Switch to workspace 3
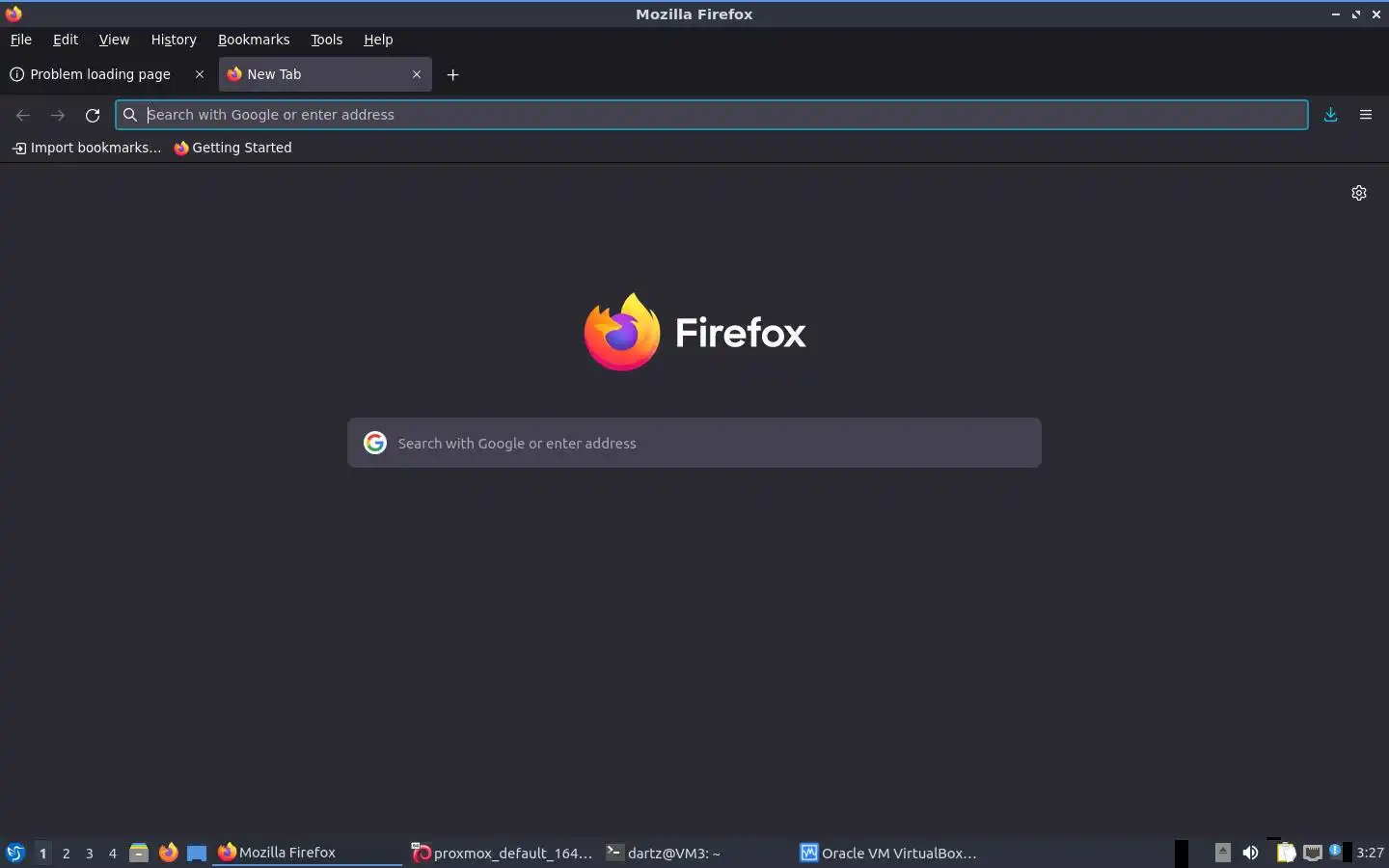 pyautogui.click(x=90, y=853)
